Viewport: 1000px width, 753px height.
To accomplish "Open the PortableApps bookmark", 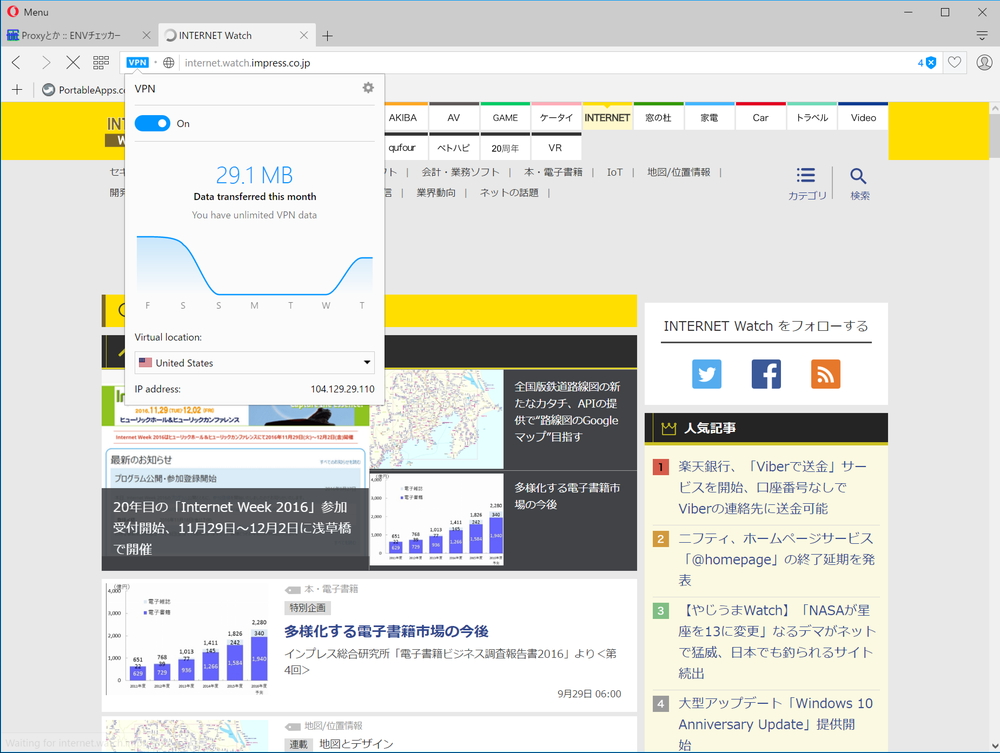I will [x=84, y=90].
